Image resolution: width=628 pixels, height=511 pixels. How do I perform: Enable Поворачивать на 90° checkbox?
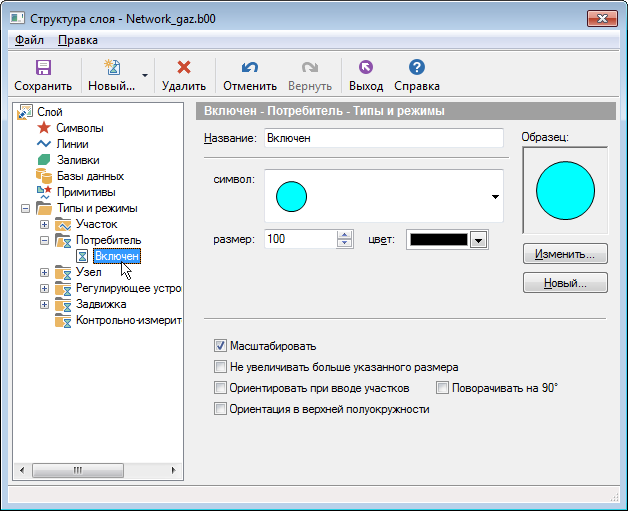tap(443, 388)
